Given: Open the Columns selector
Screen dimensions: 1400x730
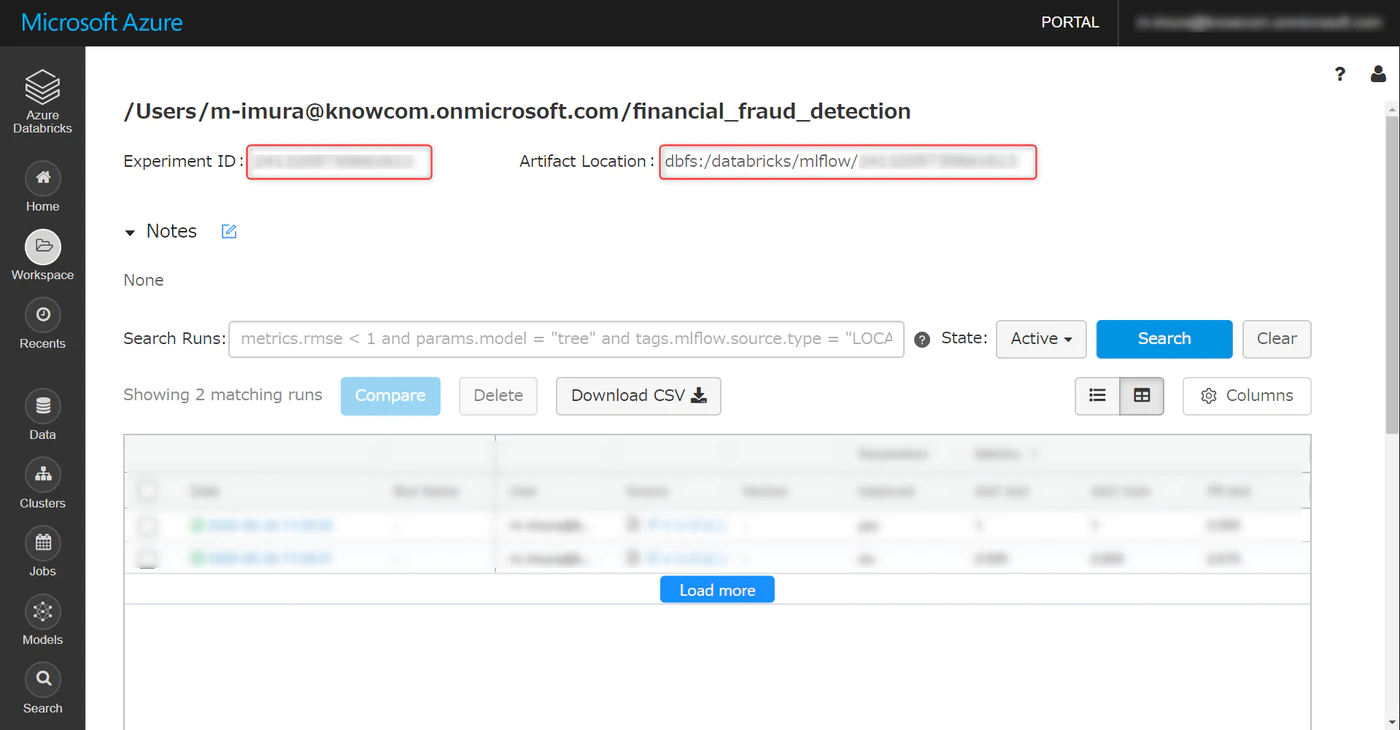Looking at the screenshot, I should (1246, 396).
